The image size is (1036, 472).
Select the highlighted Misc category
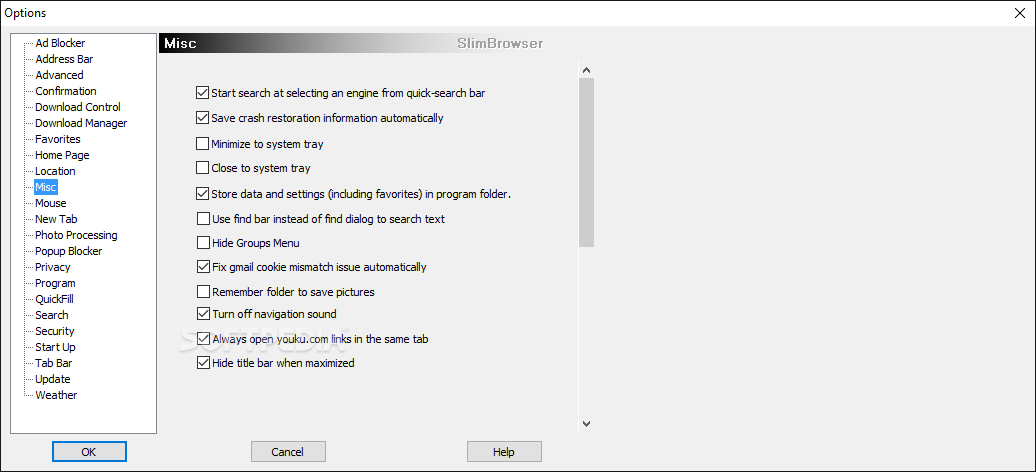[46, 187]
